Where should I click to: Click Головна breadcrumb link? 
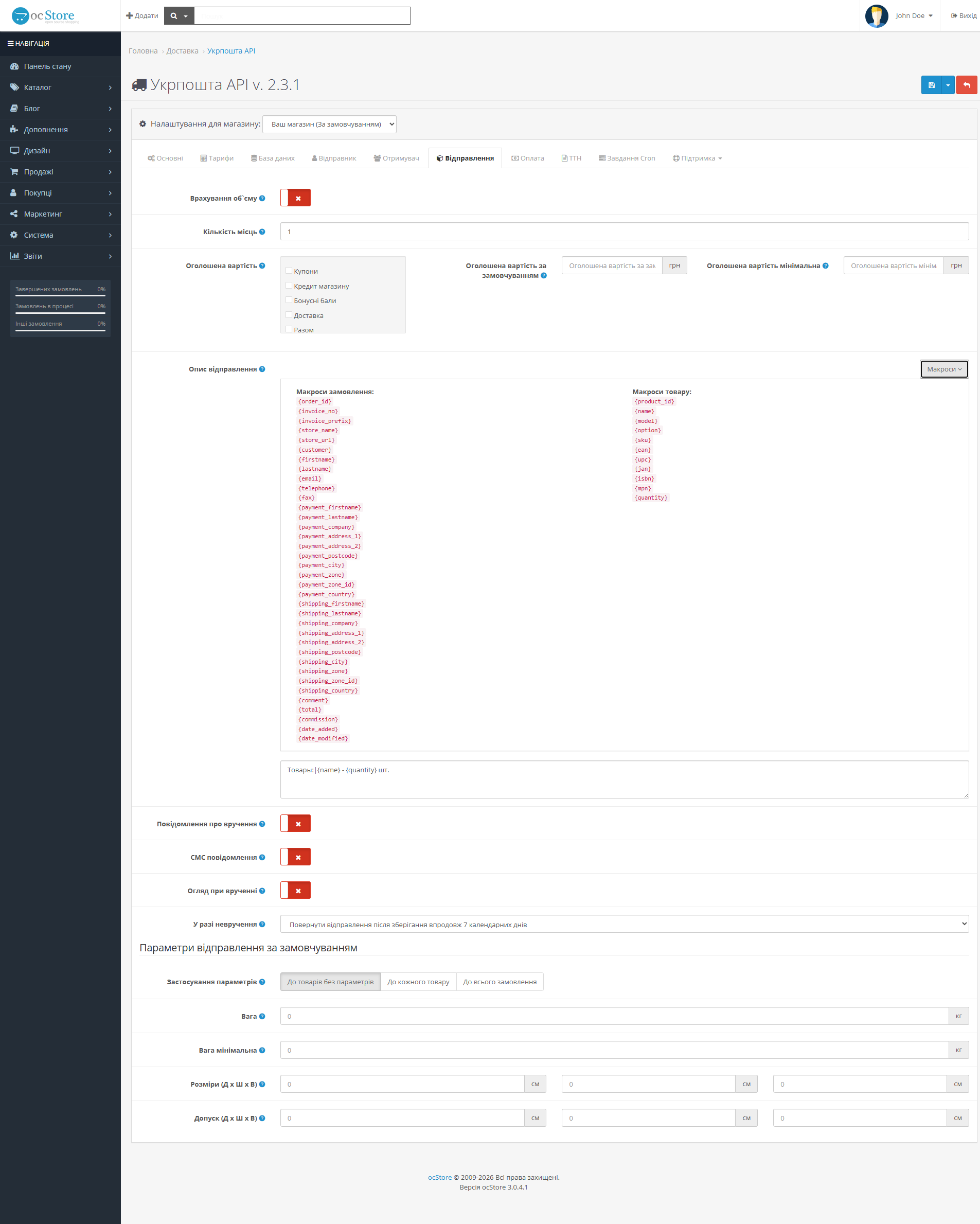(x=143, y=51)
